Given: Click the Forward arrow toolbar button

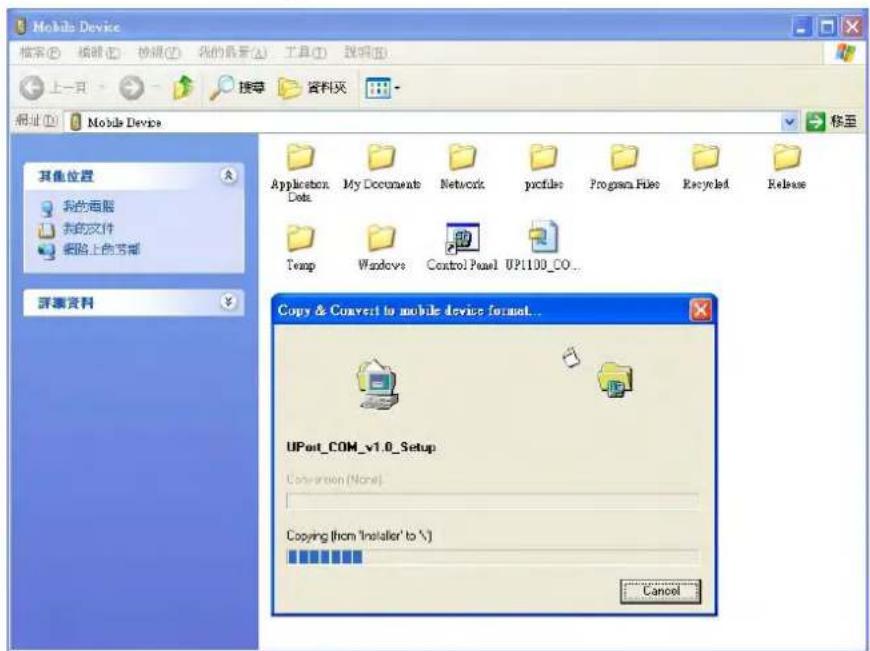Looking at the screenshot, I should click(131, 88).
